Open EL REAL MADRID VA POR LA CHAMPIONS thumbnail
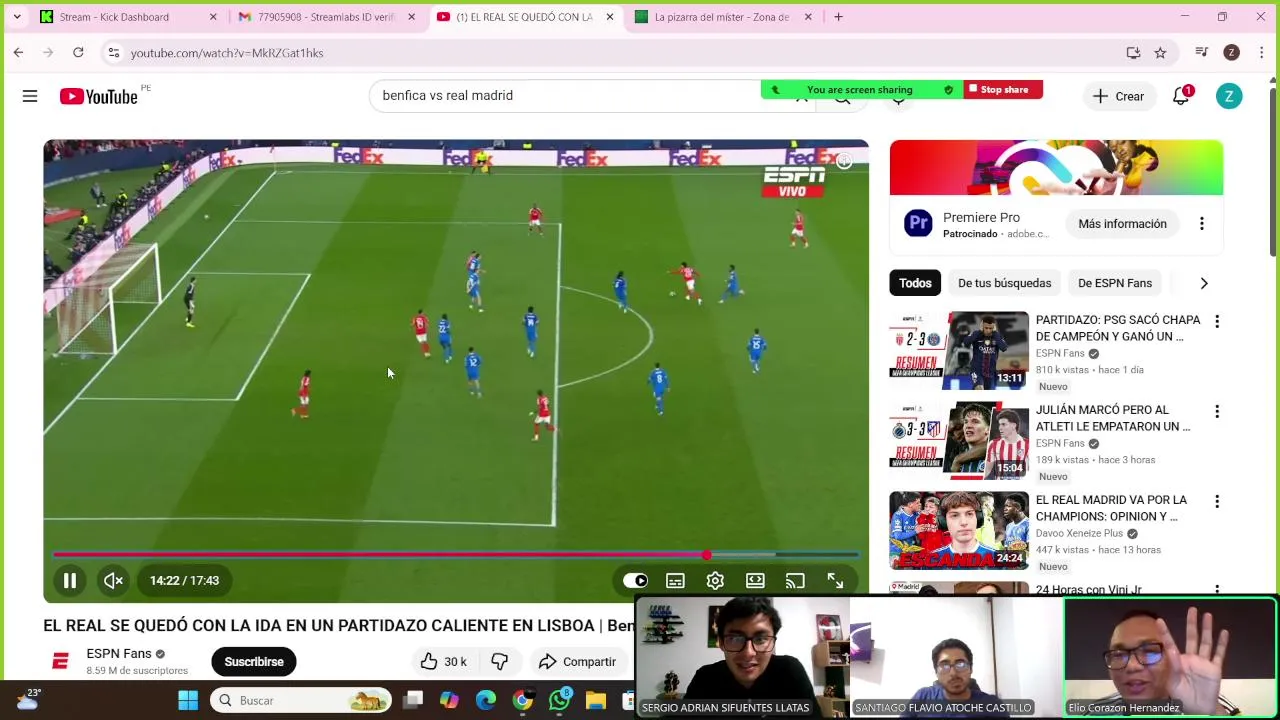This screenshot has height=720, width=1280. point(959,530)
